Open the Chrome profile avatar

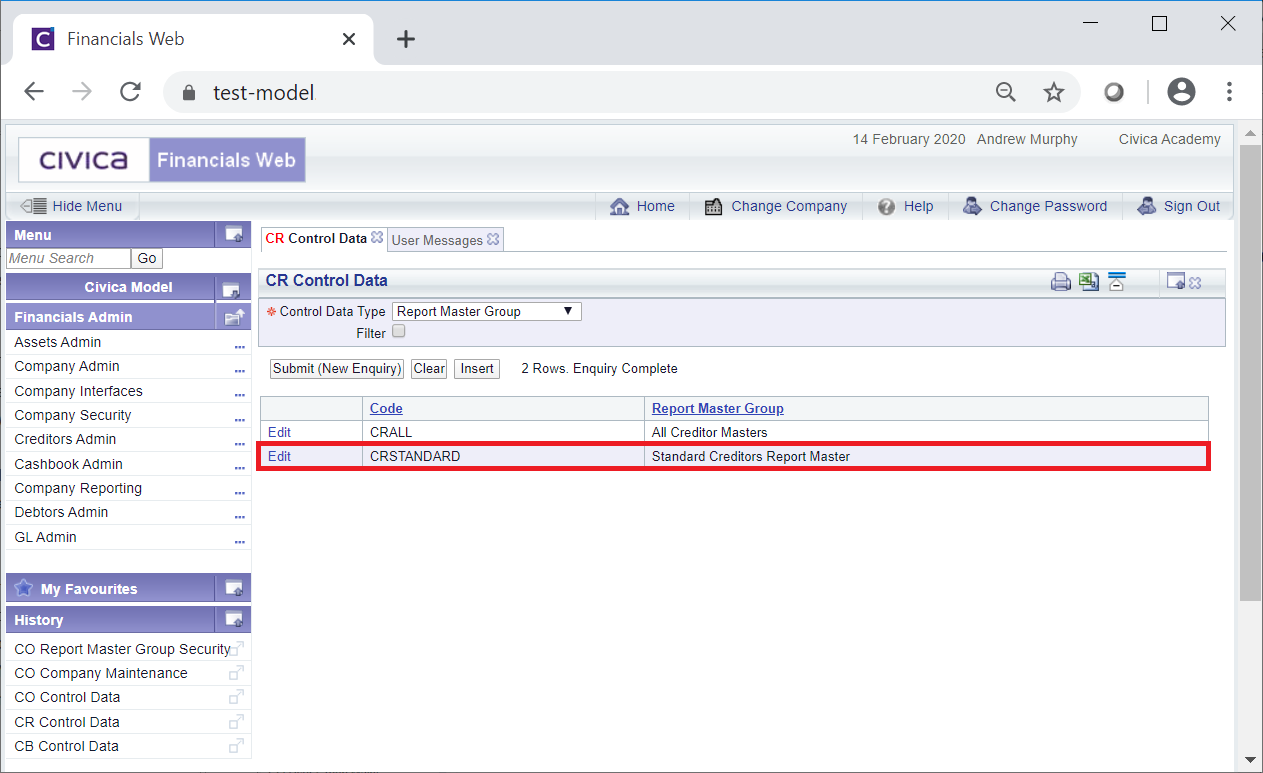(x=1181, y=92)
